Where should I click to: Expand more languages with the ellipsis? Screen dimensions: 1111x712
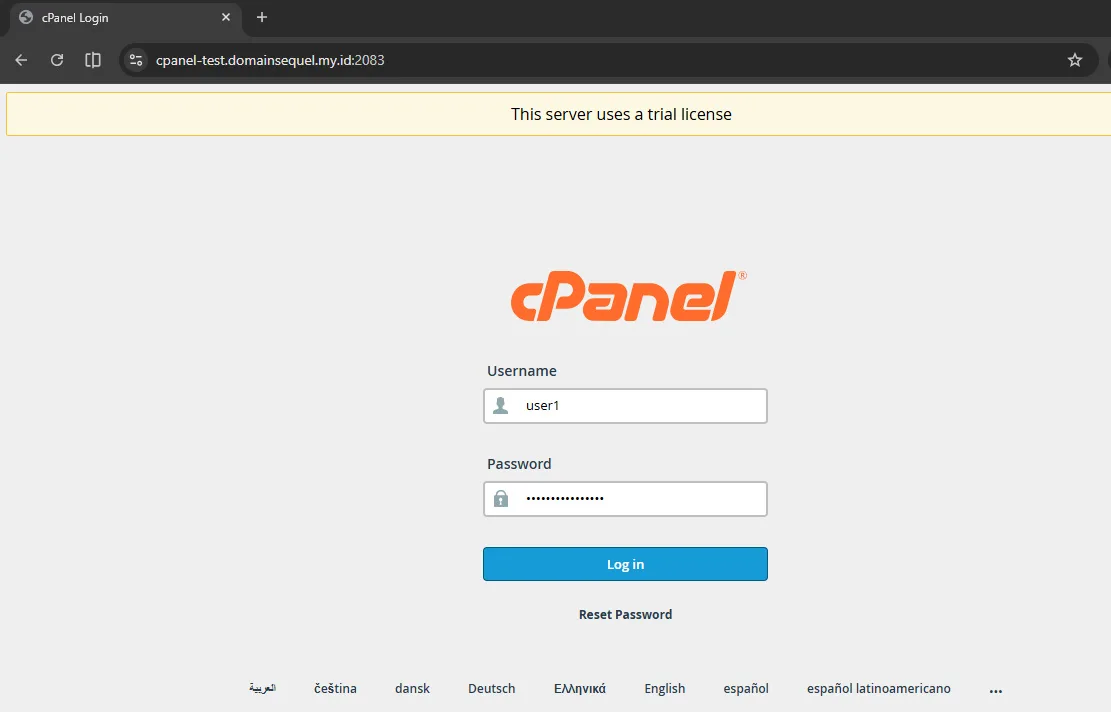pyautogui.click(x=996, y=690)
